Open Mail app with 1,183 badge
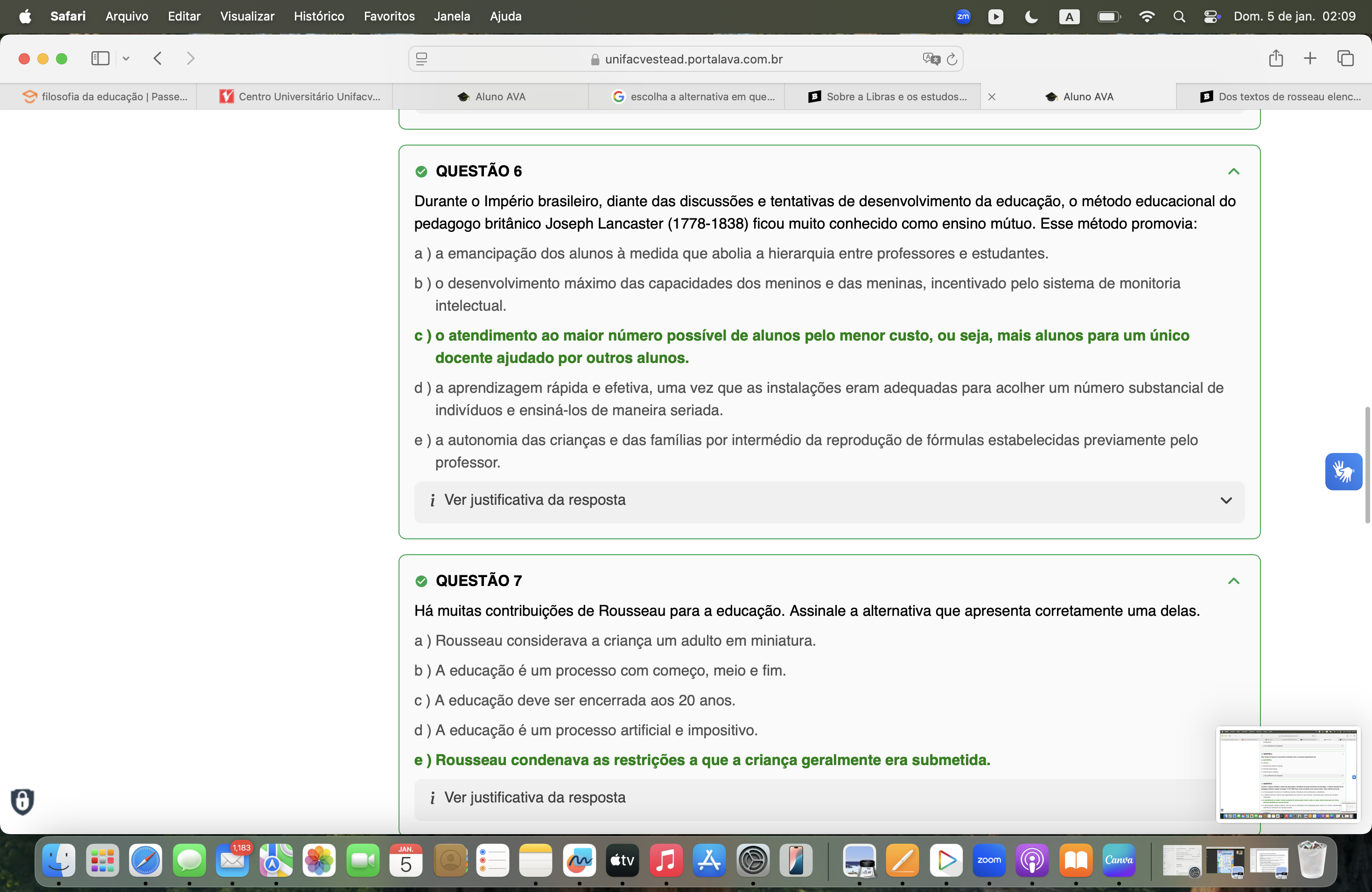Image resolution: width=1372 pixels, height=892 pixels. 232,861
